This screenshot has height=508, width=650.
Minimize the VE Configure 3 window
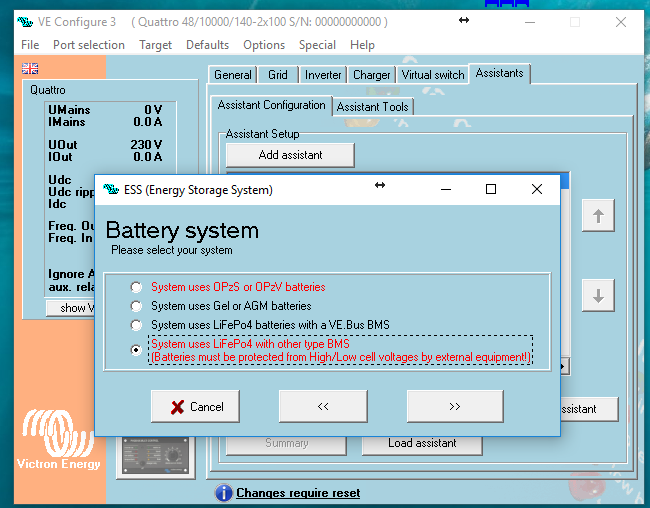pos(530,22)
